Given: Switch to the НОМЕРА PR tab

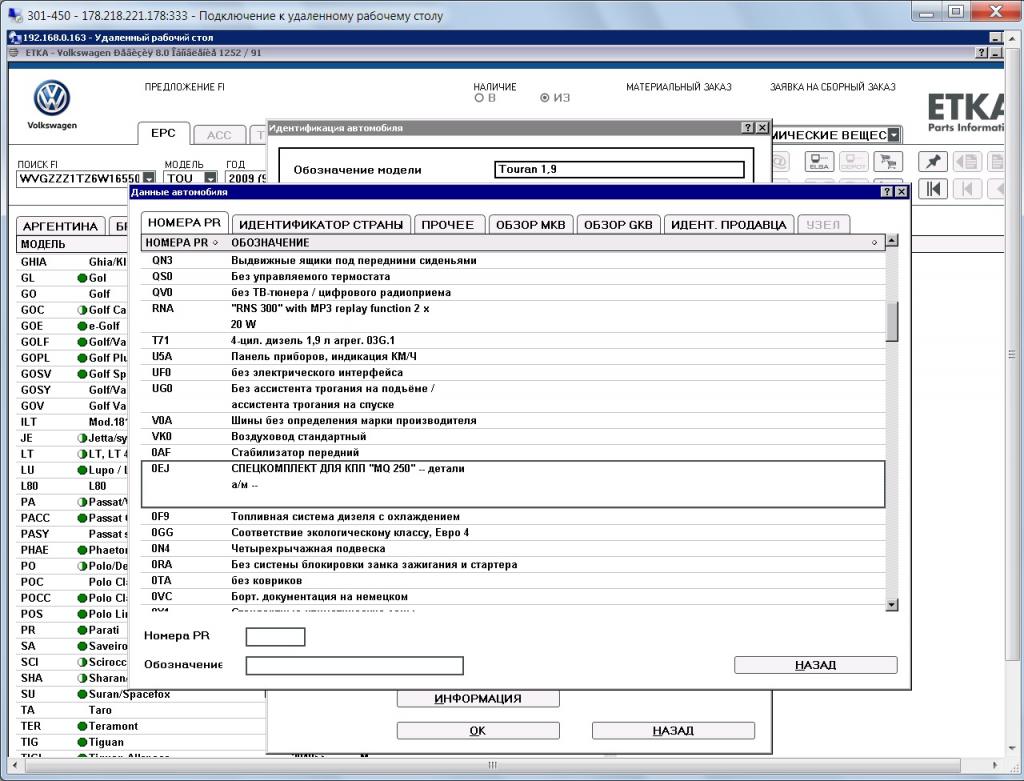Looking at the screenshot, I should (x=185, y=223).
